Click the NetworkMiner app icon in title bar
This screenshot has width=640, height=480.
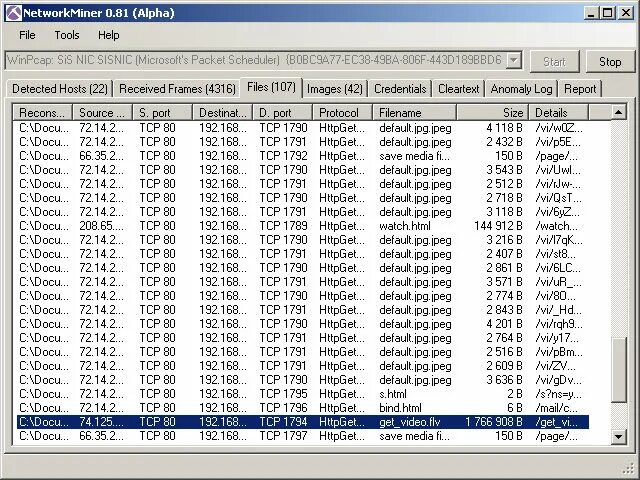[13, 13]
